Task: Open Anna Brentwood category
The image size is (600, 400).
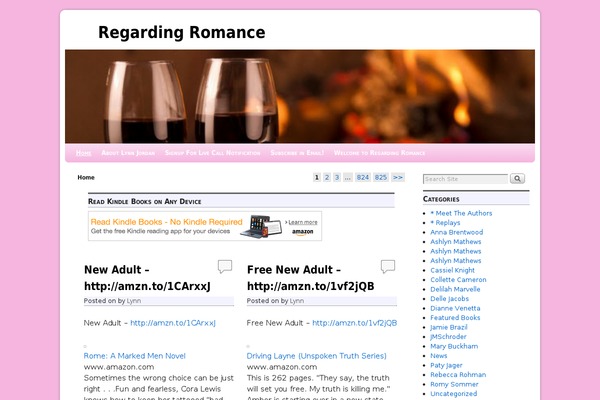Action: coord(457,232)
